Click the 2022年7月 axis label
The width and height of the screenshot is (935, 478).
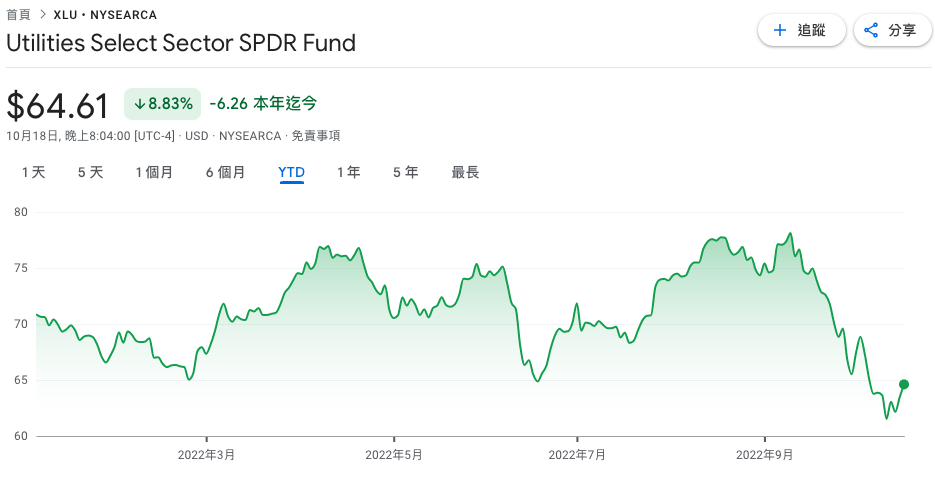click(x=577, y=455)
